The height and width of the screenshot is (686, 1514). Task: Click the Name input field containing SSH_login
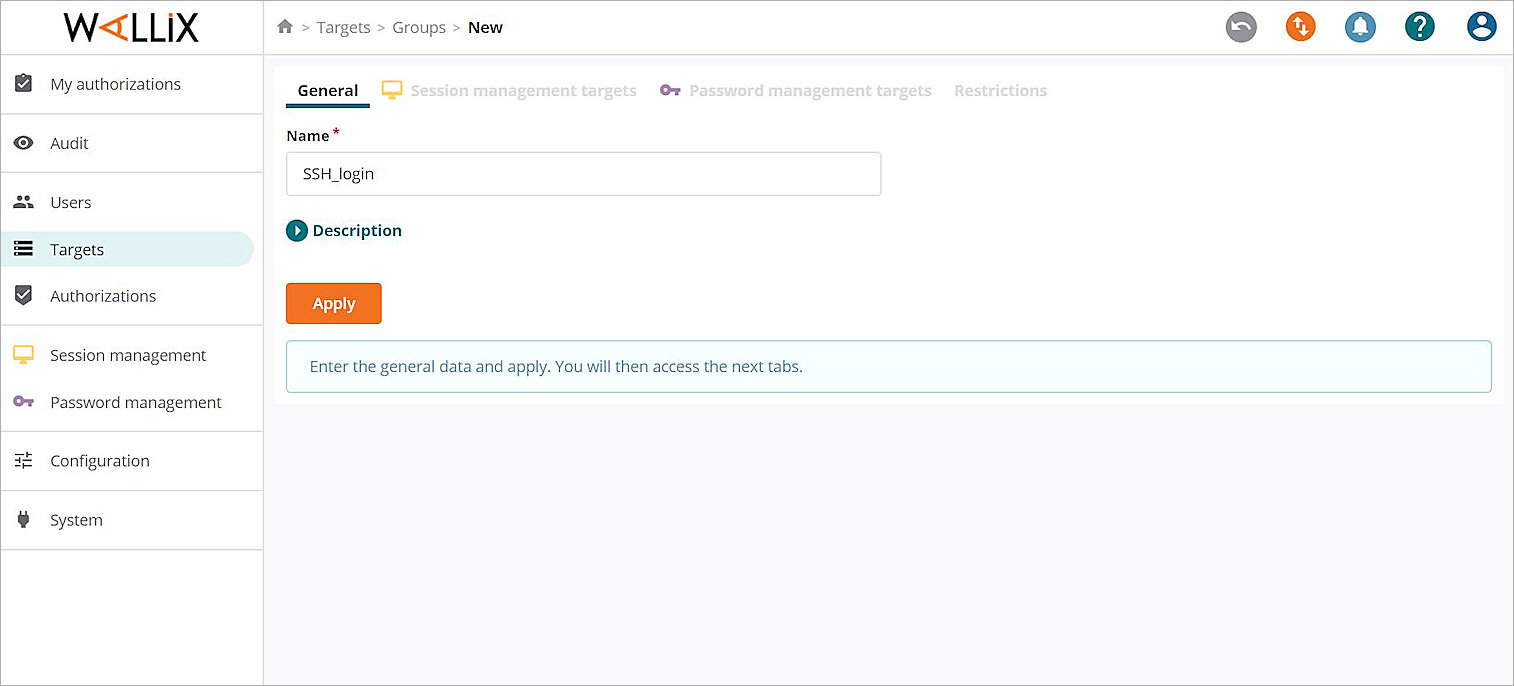pyautogui.click(x=583, y=173)
